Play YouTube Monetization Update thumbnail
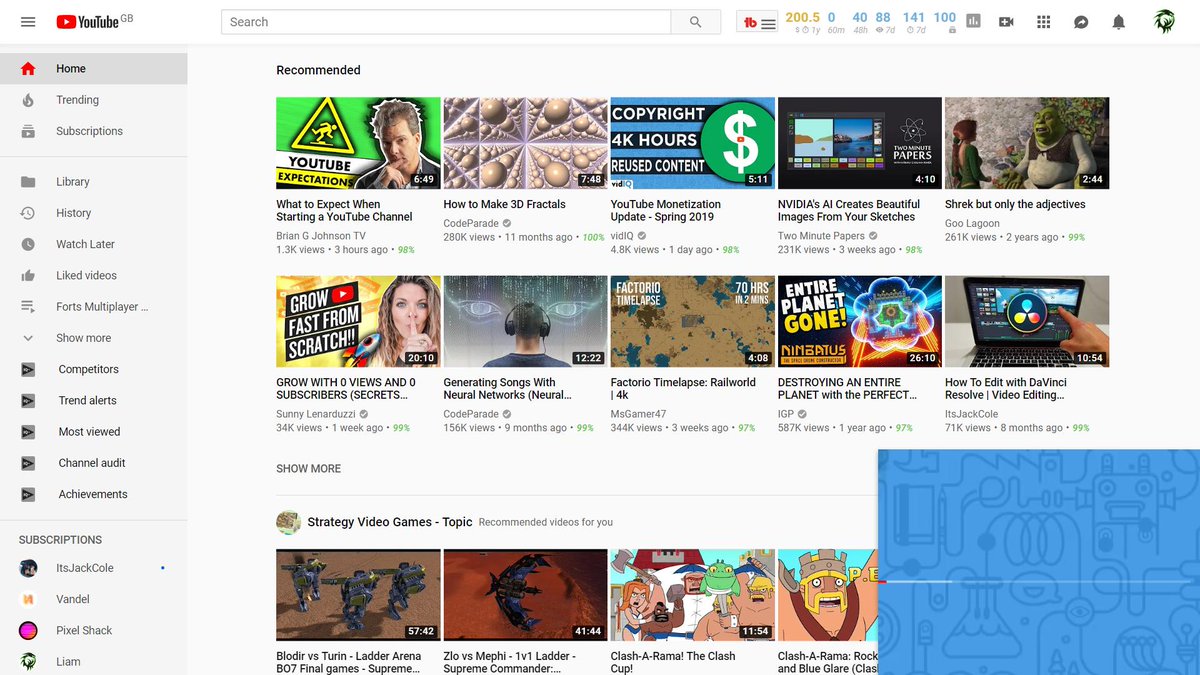This screenshot has height=675, width=1200. point(693,143)
